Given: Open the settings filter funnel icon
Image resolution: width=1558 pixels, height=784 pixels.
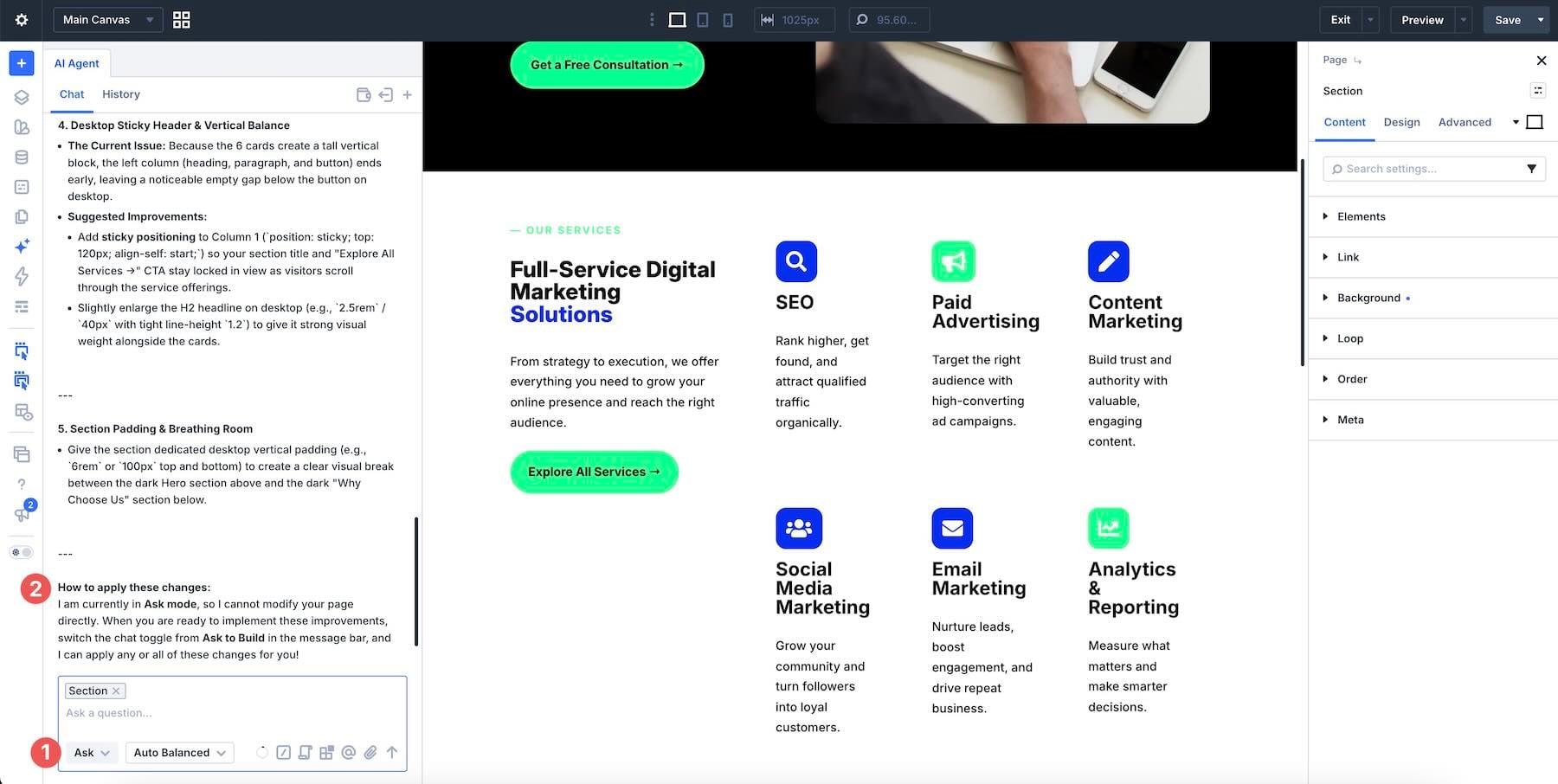Looking at the screenshot, I should [x=1531, y=169].
